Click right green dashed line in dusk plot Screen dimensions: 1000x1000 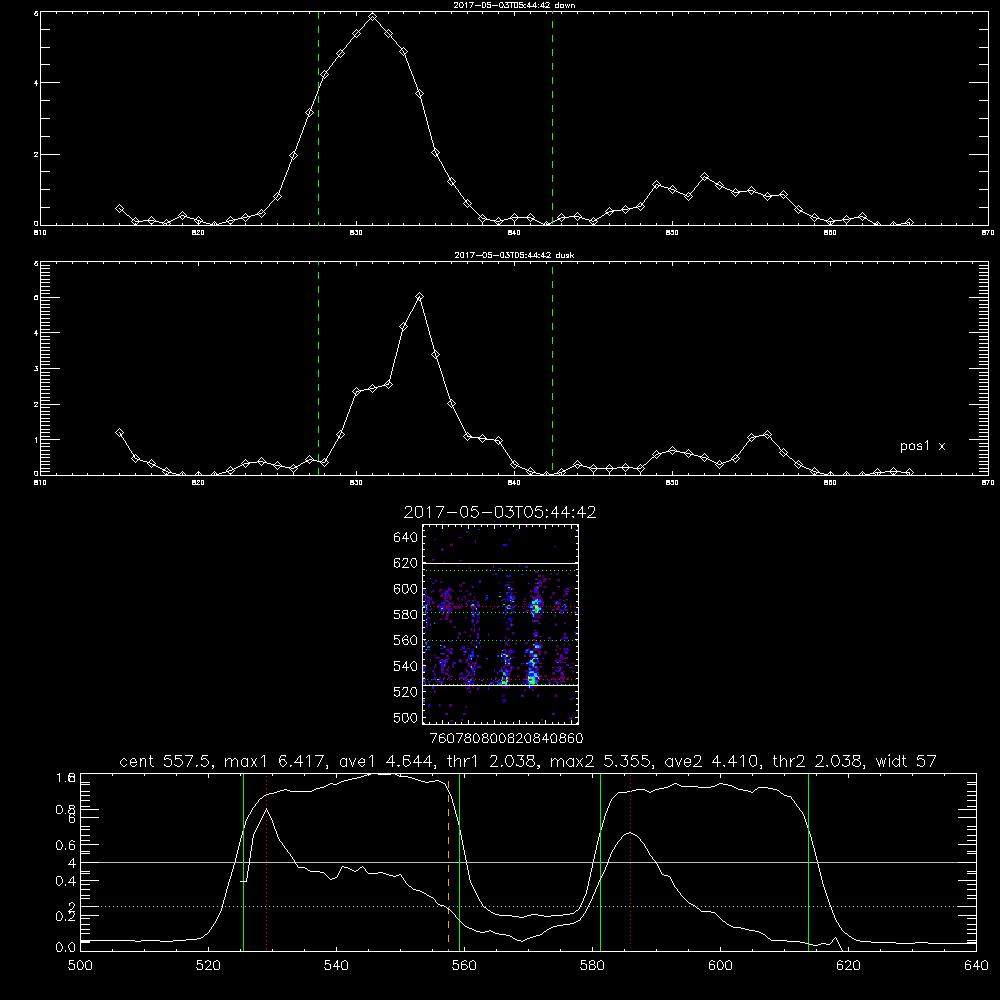click(552, 370)
